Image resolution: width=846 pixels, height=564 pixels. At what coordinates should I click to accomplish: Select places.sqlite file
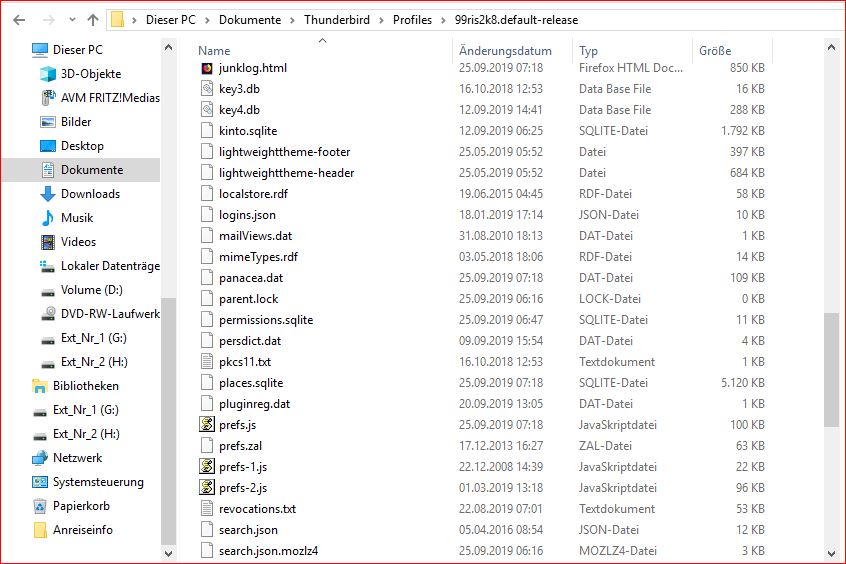point(251,383)
